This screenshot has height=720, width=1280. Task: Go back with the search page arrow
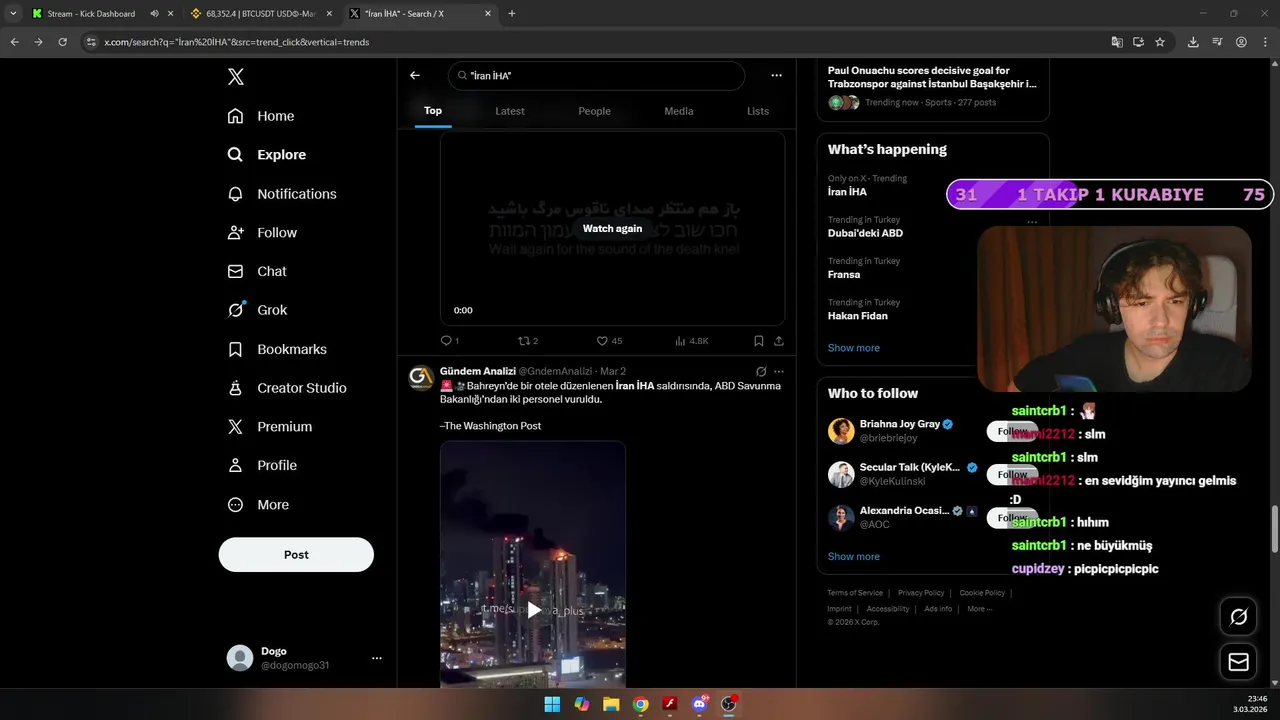click(415, 75)
